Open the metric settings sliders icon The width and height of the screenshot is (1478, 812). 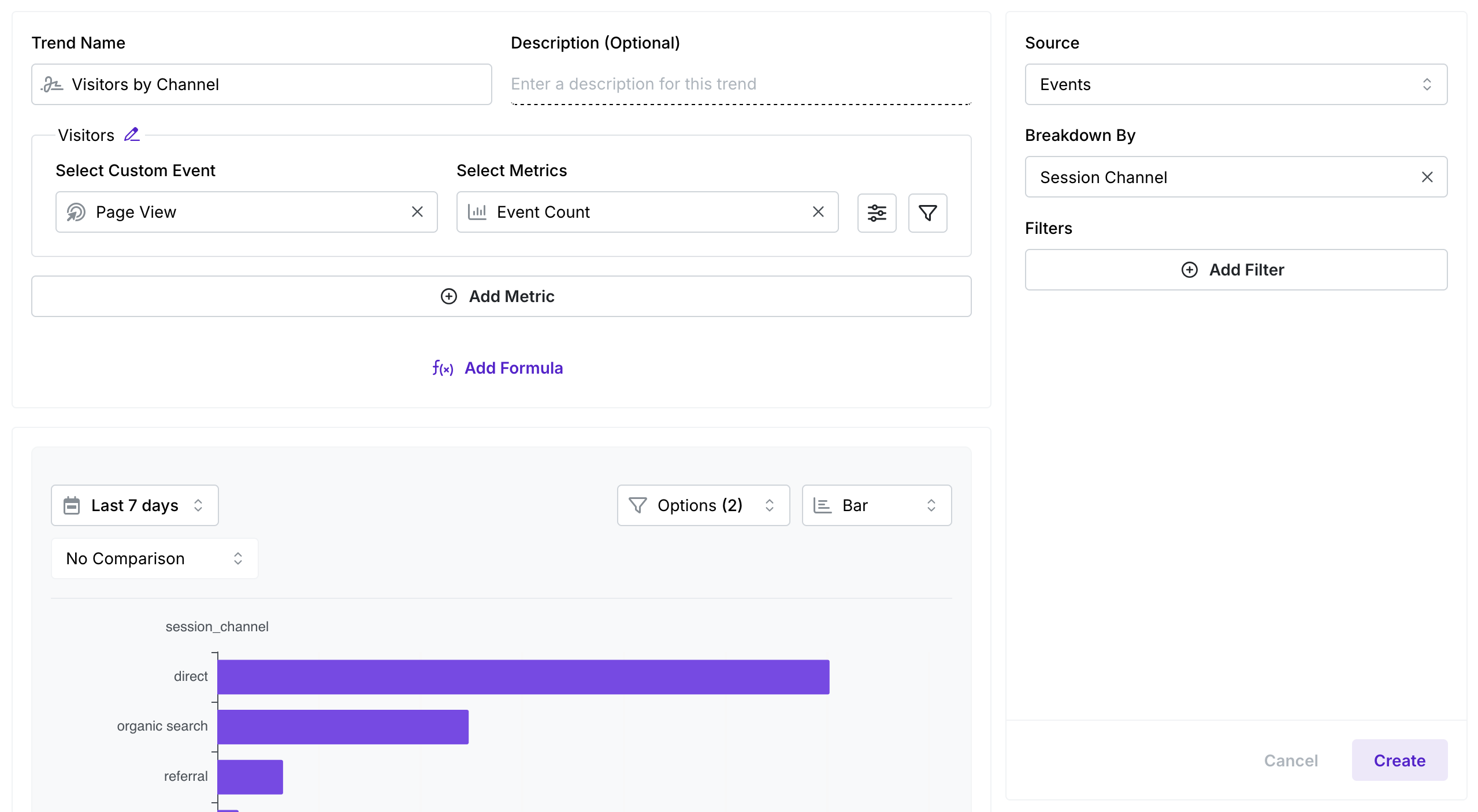877,213
